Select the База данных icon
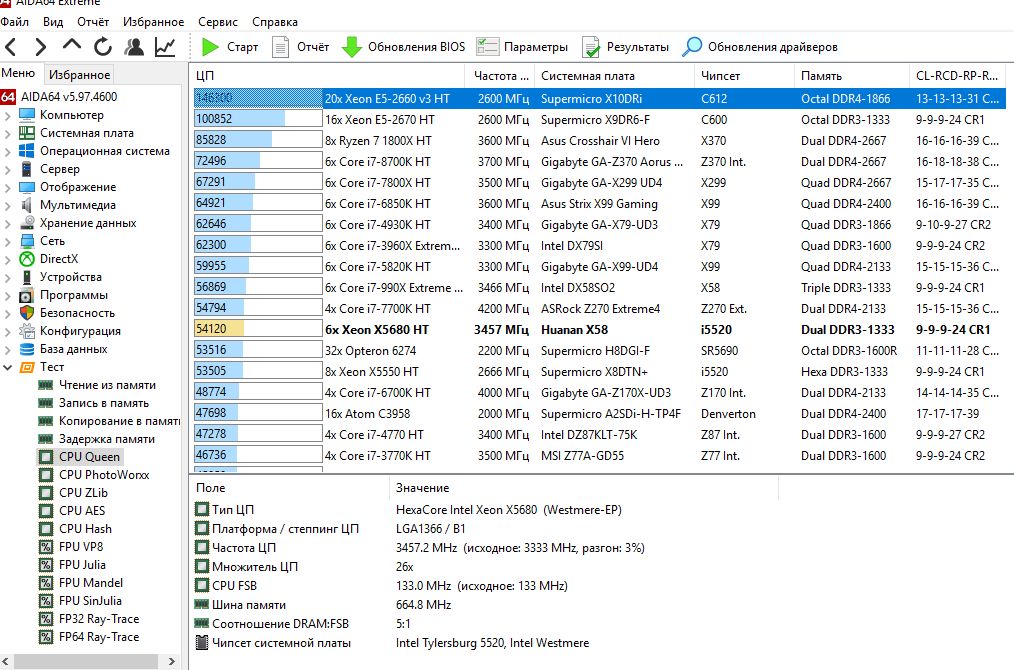 [27, 349]
